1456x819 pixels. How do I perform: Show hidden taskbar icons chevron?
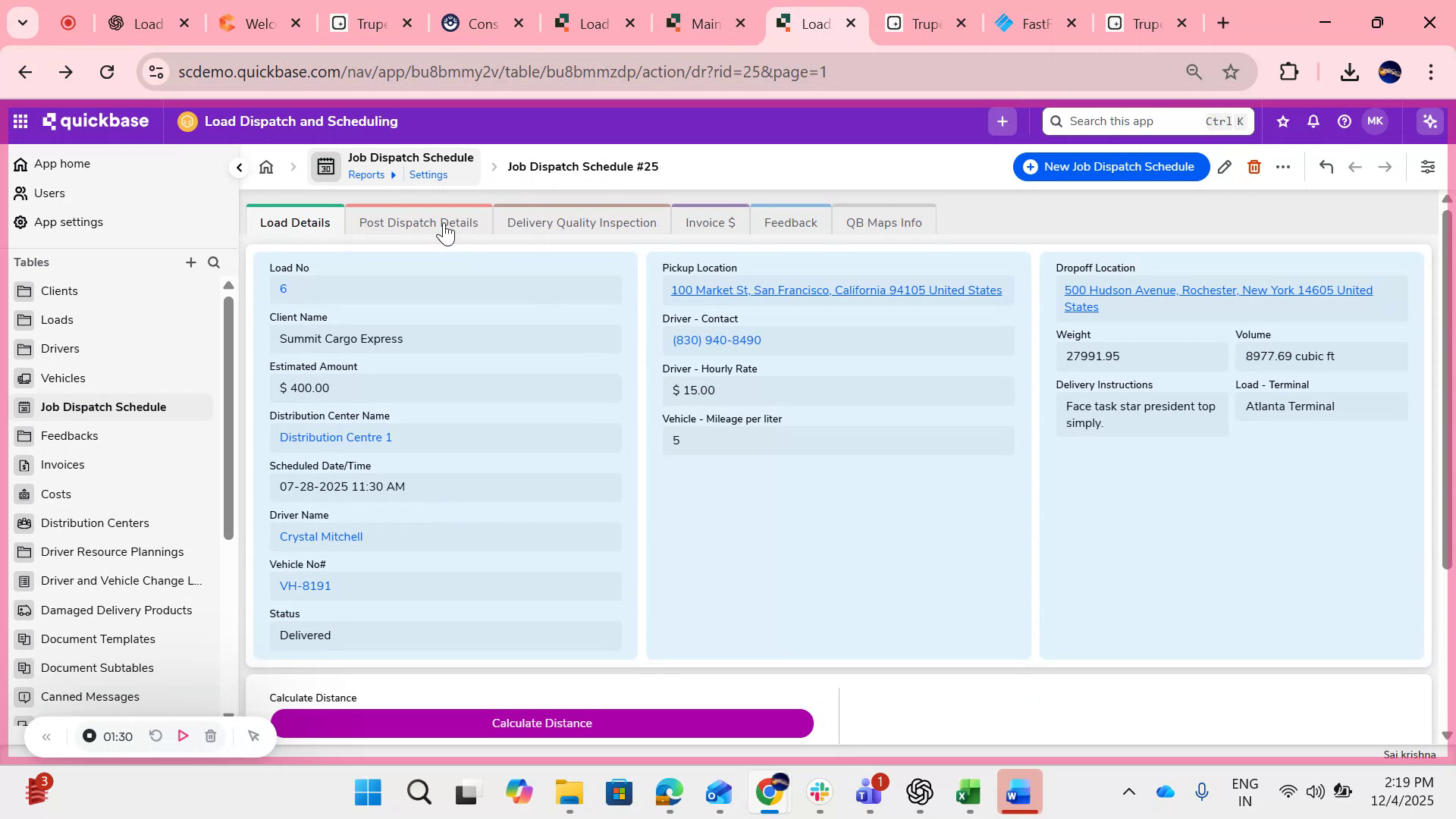(1129, 792)
